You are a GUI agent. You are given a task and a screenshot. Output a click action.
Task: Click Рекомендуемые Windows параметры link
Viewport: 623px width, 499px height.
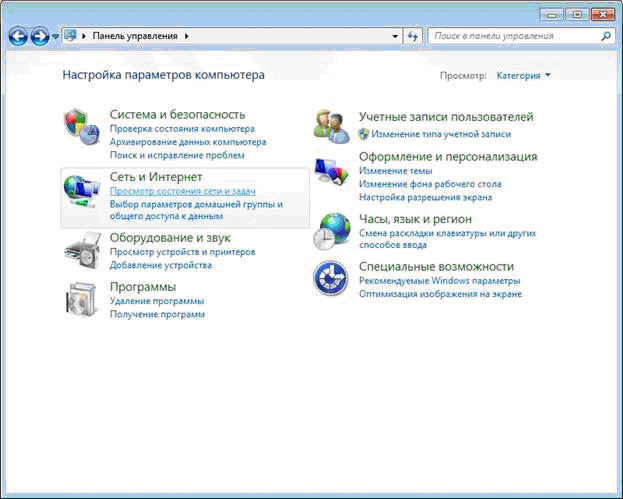tap(439, 280)
